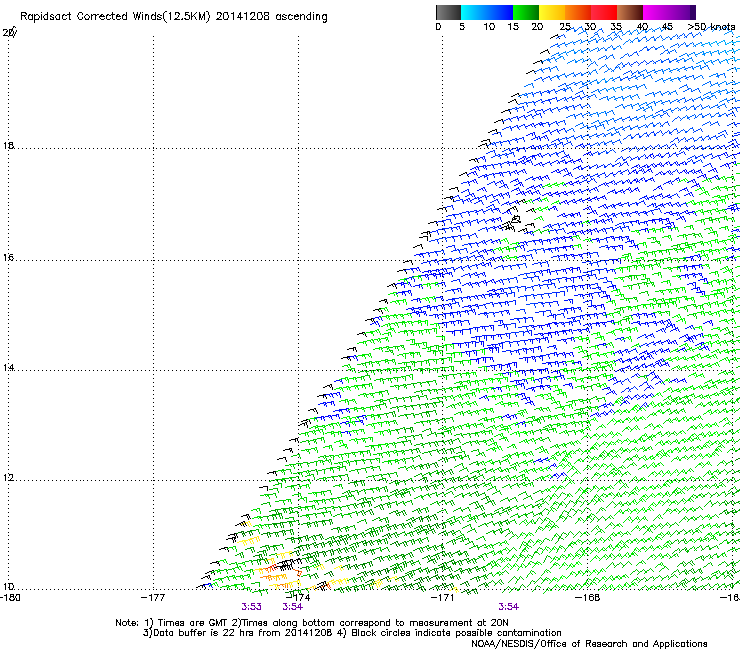Click the legend speed value "25"
Image resolution: width=740 pixels, height=650 pixels.
(565, 27)
